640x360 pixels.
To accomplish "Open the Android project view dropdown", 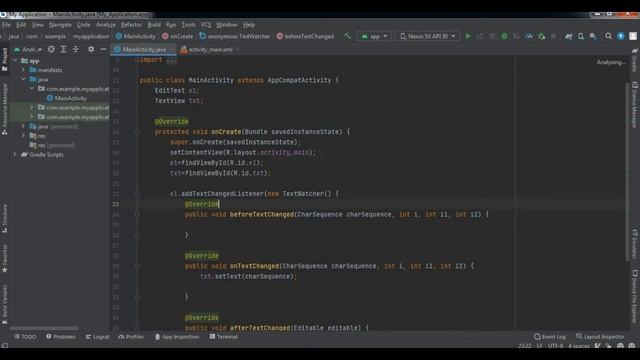I will pos(28,49).
